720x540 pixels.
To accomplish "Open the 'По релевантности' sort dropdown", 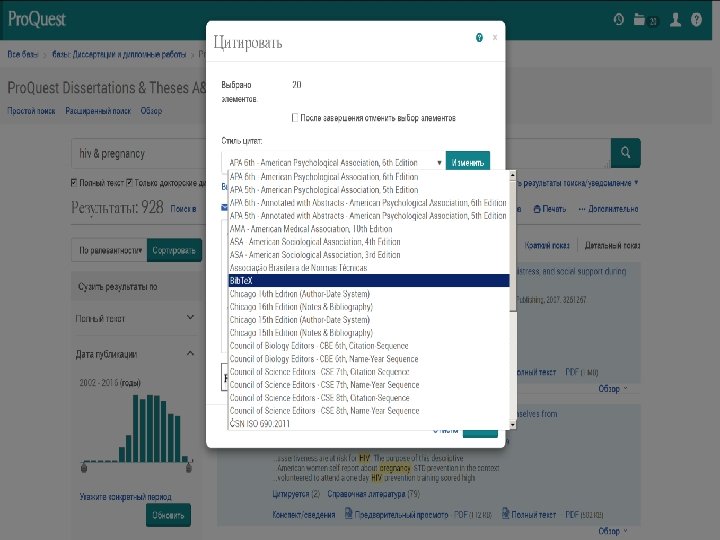I will 109,250.
